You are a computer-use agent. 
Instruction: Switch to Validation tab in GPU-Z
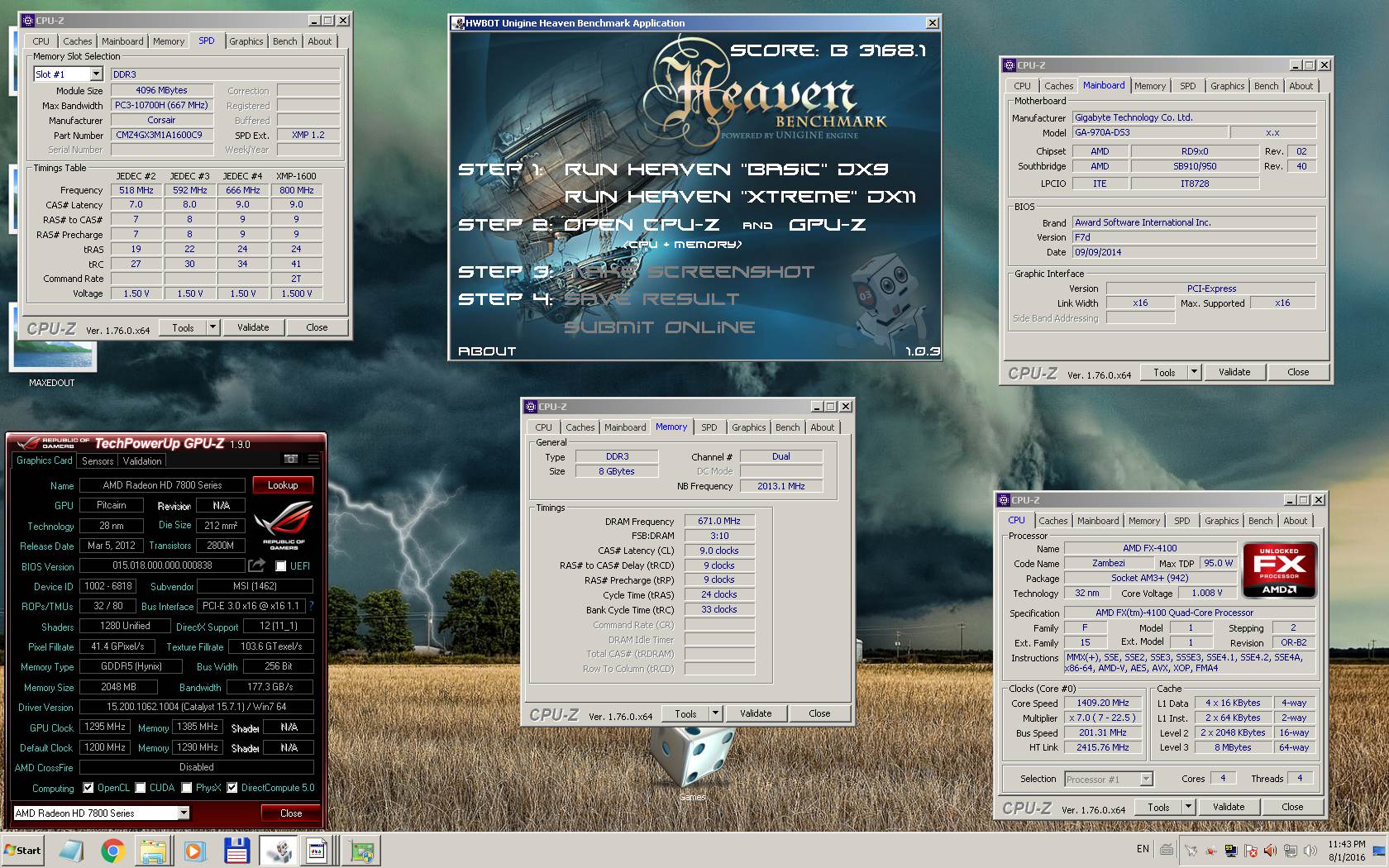142,461
